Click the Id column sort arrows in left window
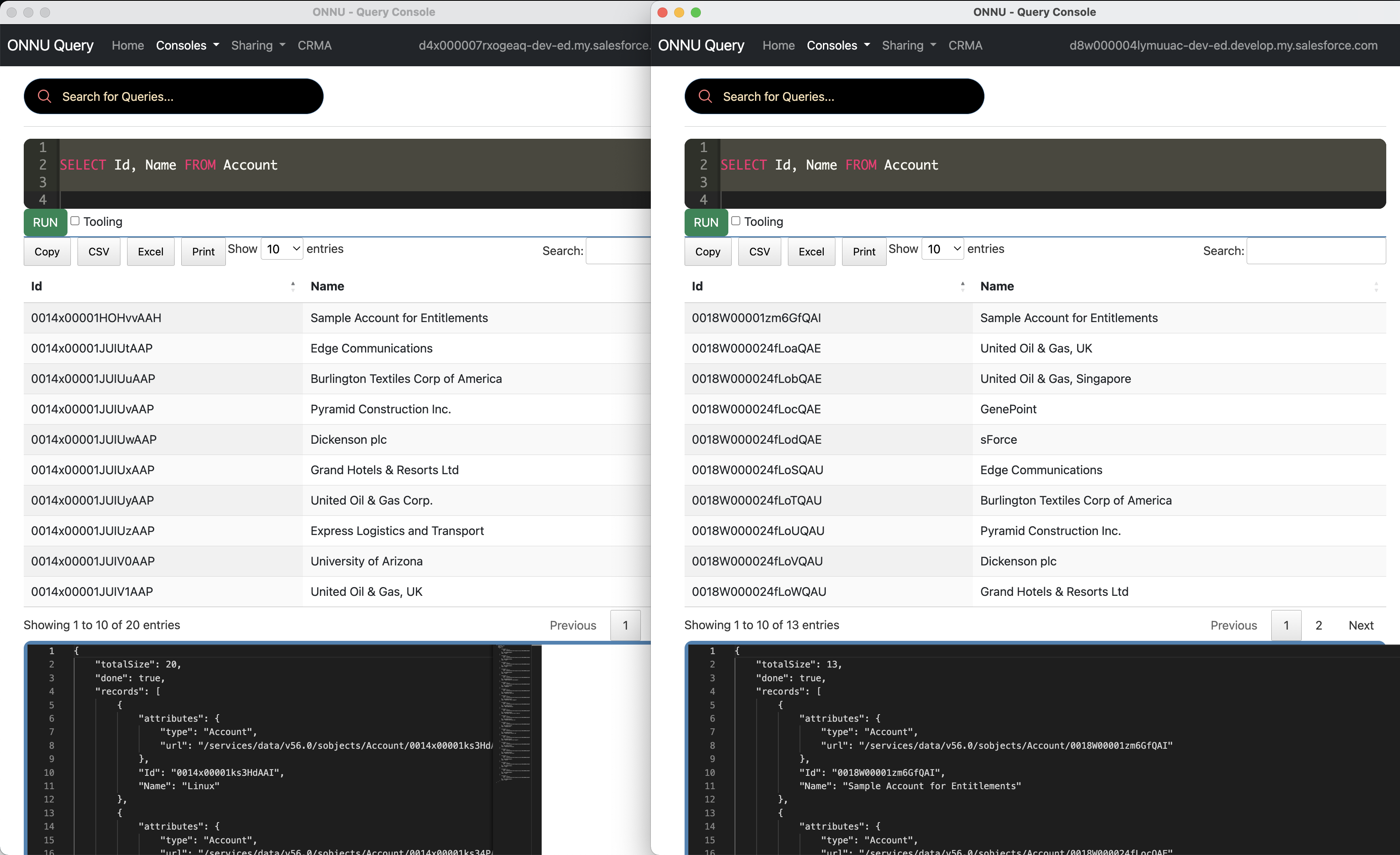This screenshot has height=855, width=1400. (292, 286)
